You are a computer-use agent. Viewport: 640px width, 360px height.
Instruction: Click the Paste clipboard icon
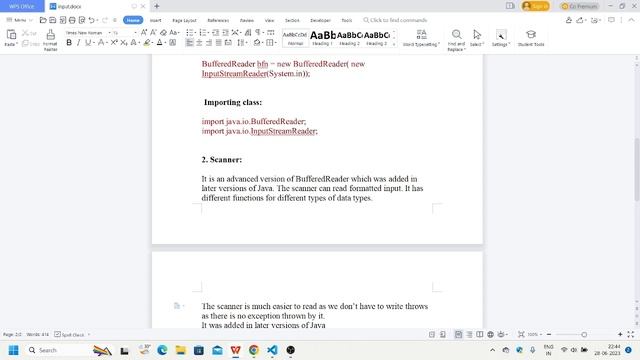coord(11,35)
